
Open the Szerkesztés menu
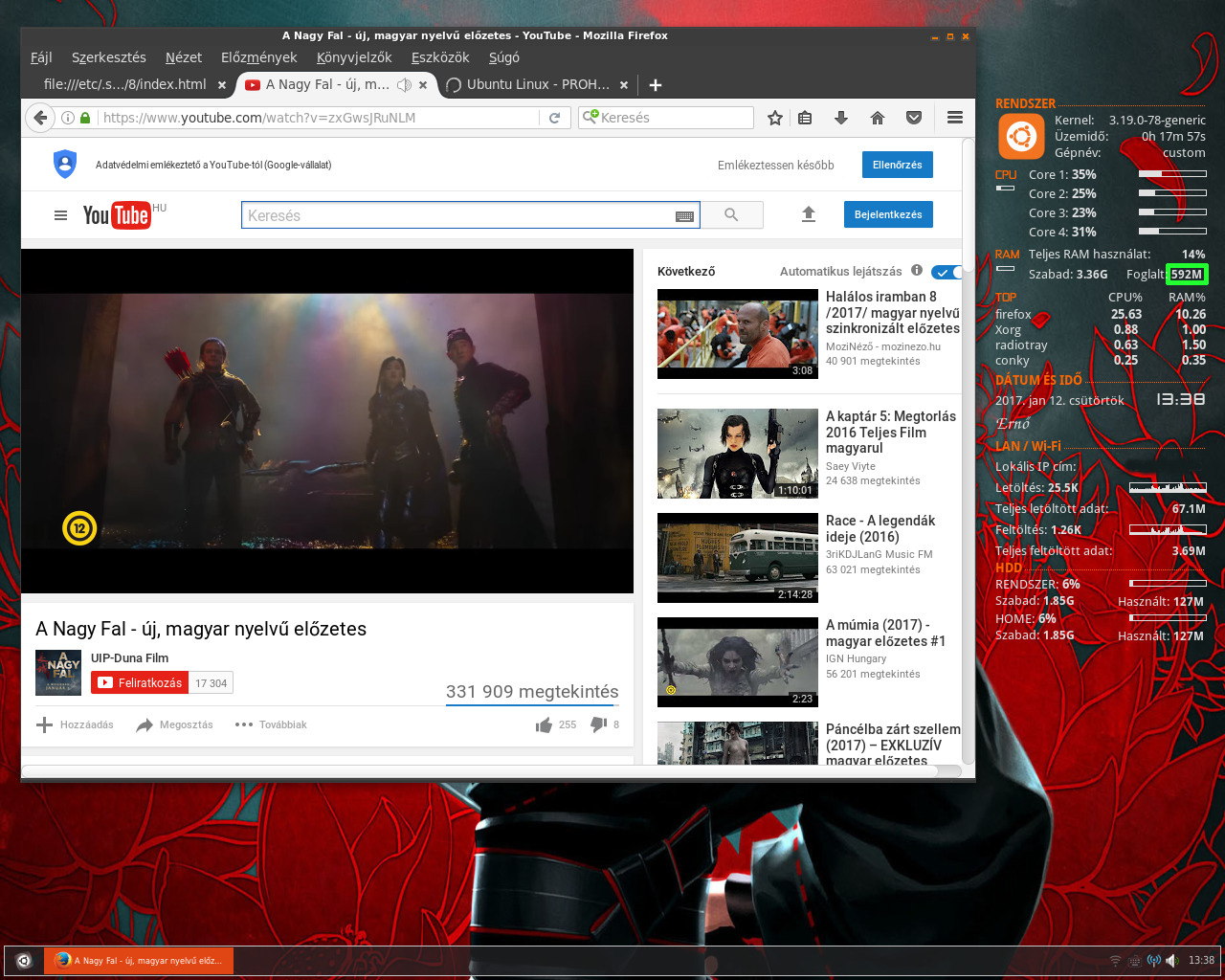109,57
